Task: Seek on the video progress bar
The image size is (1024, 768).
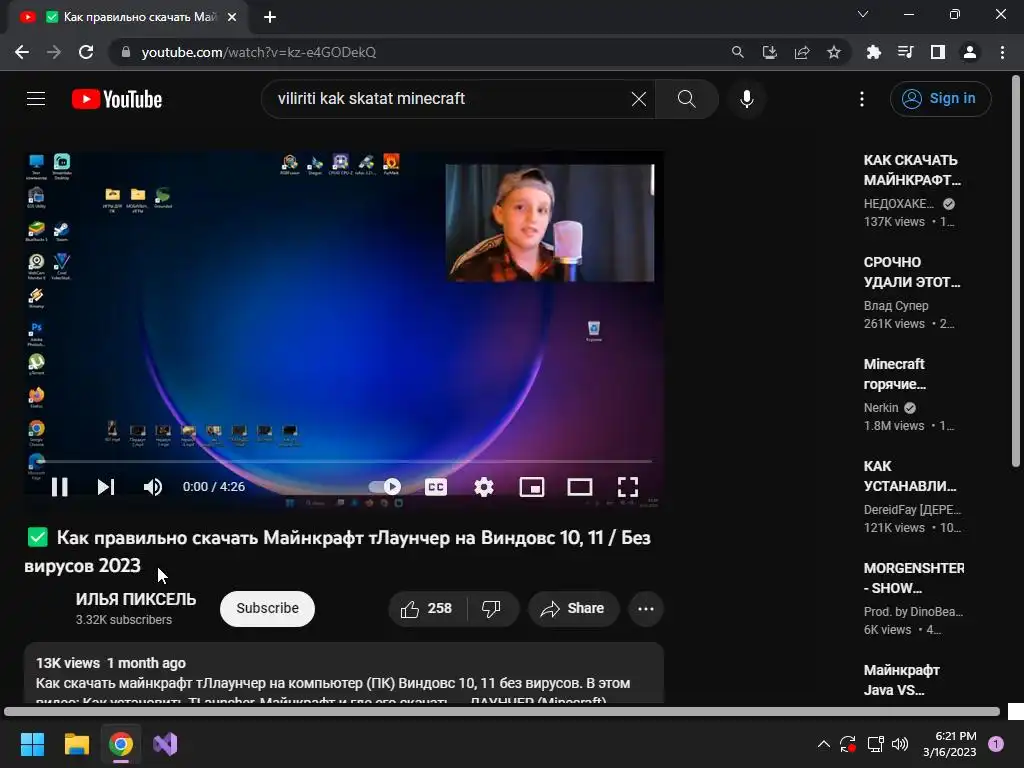Action: pyautogui.click(x=345, y=461)
